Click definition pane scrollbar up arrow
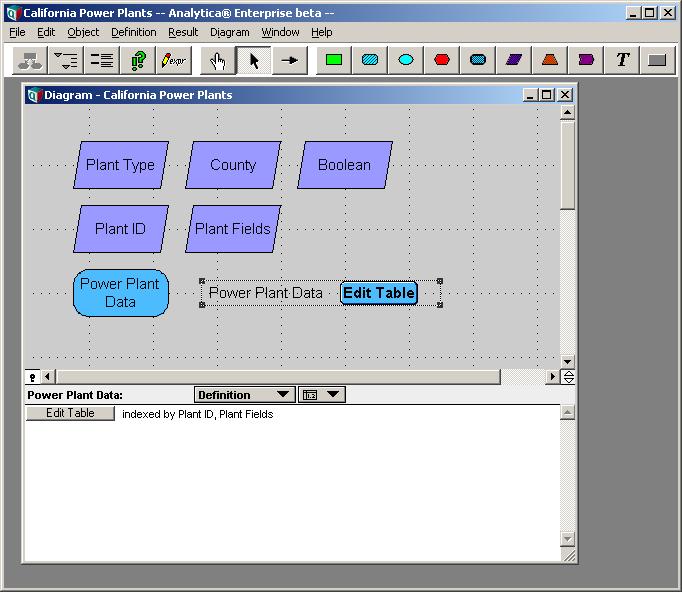The width and height of the screenshot is (682, 592). [567, 412]
